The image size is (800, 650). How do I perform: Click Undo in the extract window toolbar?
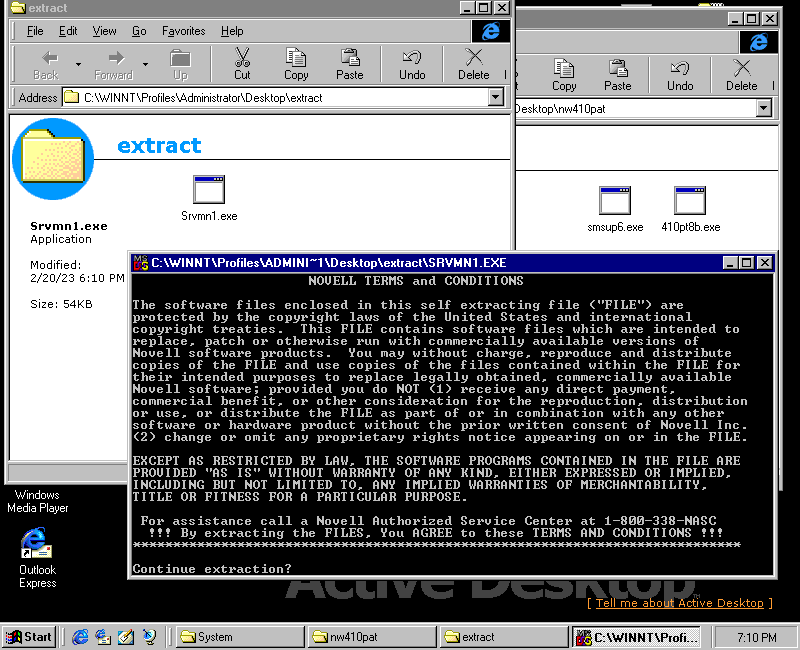coord(412,64)
